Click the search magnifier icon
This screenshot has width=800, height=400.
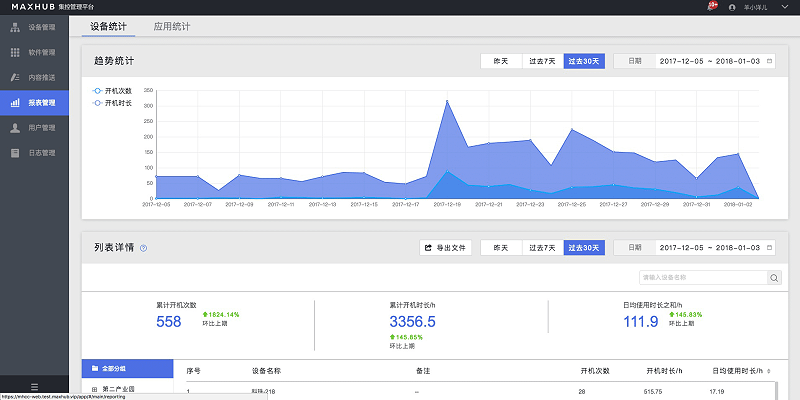(x=774, y=277)
